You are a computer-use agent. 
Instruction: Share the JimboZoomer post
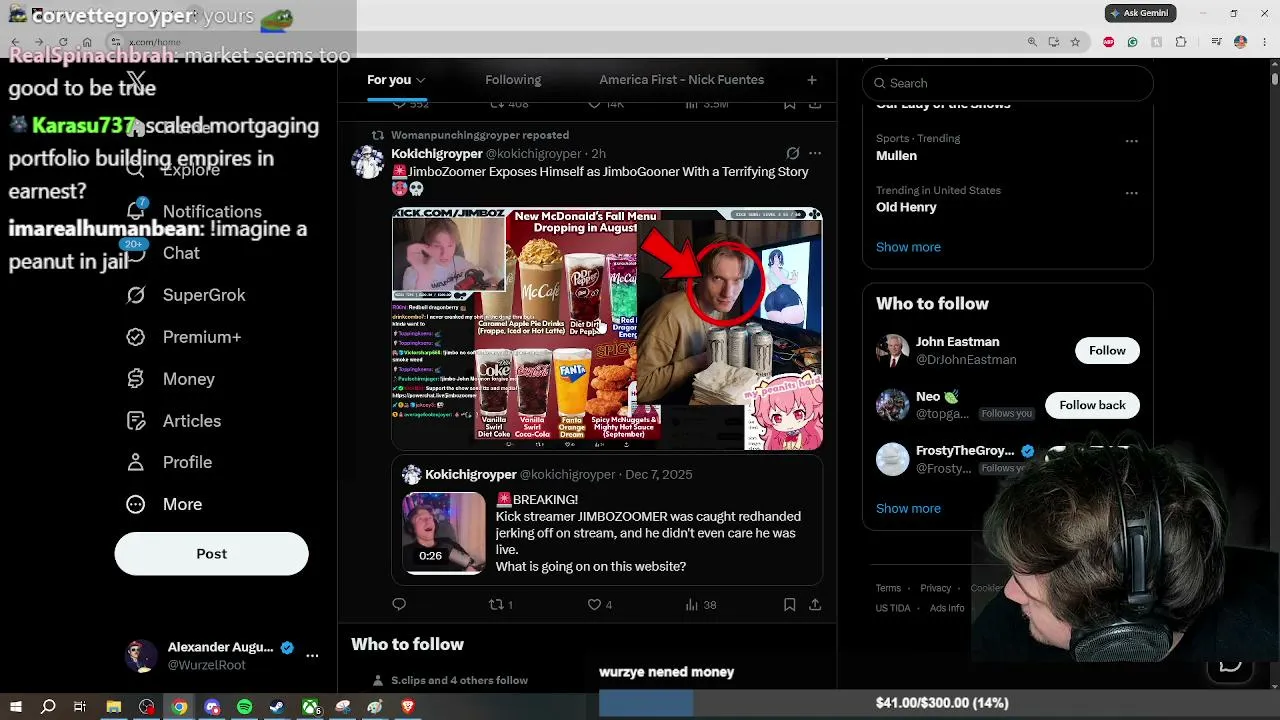tap(815, 604)
